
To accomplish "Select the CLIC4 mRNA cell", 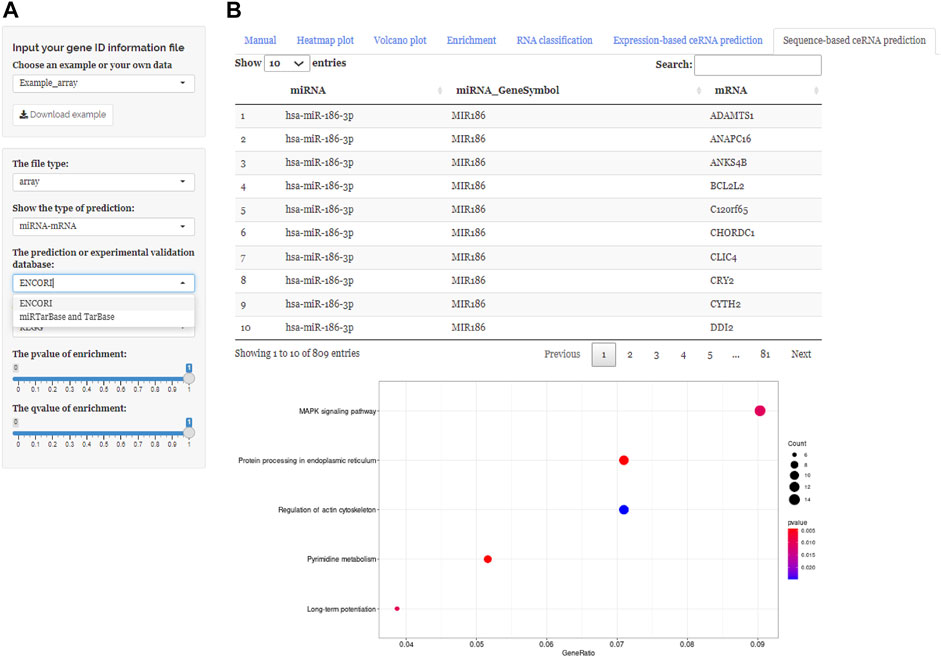I will [723, 257].
